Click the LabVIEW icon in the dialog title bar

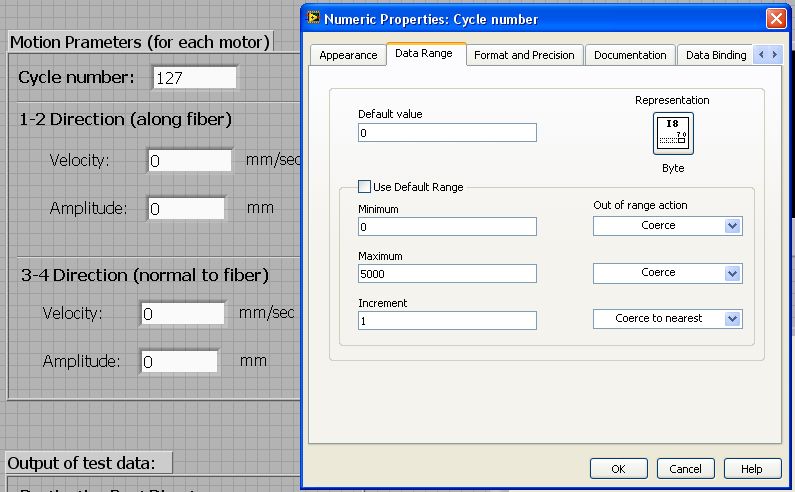[x=315, y=19]
